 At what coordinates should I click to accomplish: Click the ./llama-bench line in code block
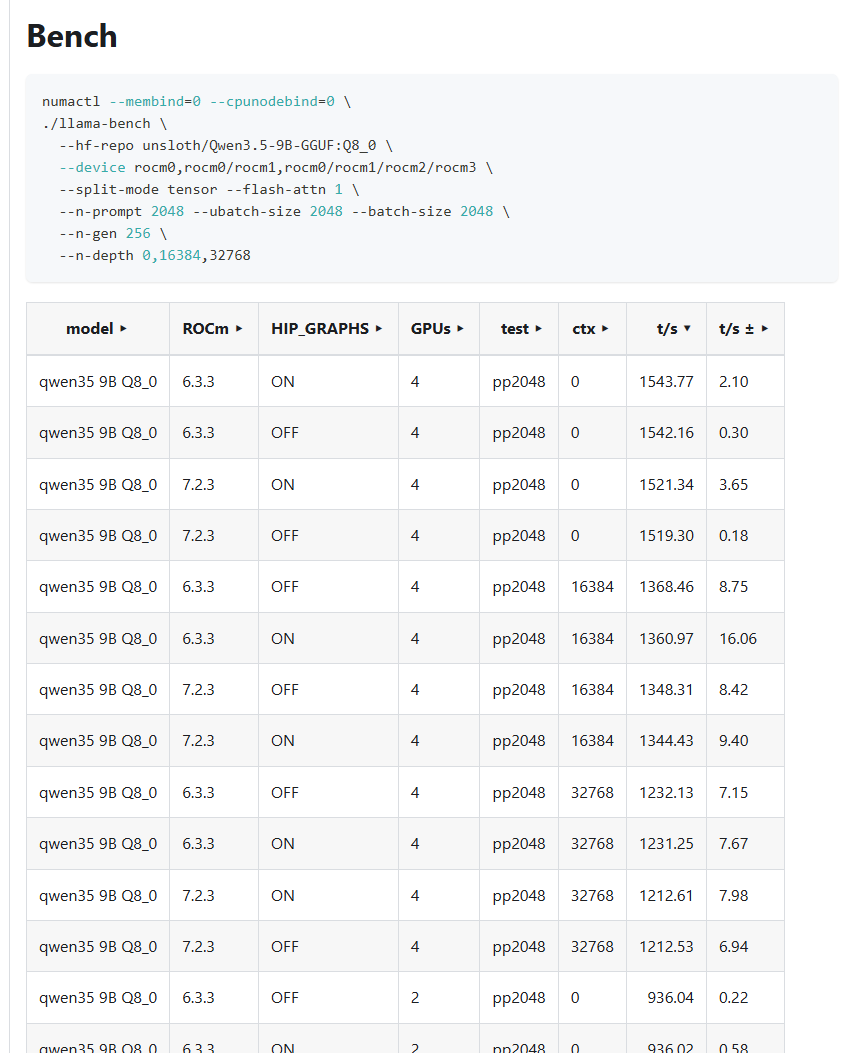coord(104,124)
